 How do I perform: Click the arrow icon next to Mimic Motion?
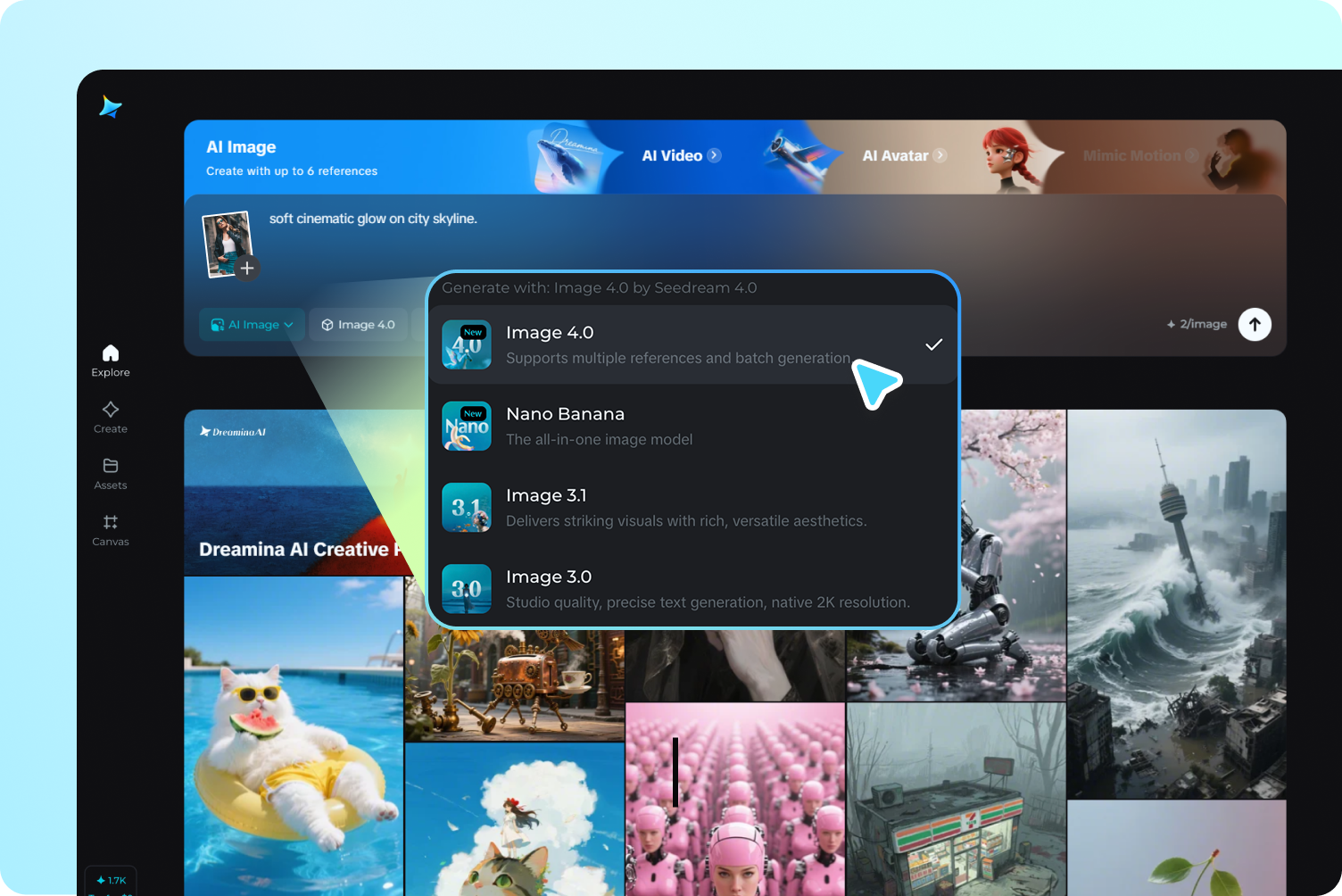click(1191, 155)
